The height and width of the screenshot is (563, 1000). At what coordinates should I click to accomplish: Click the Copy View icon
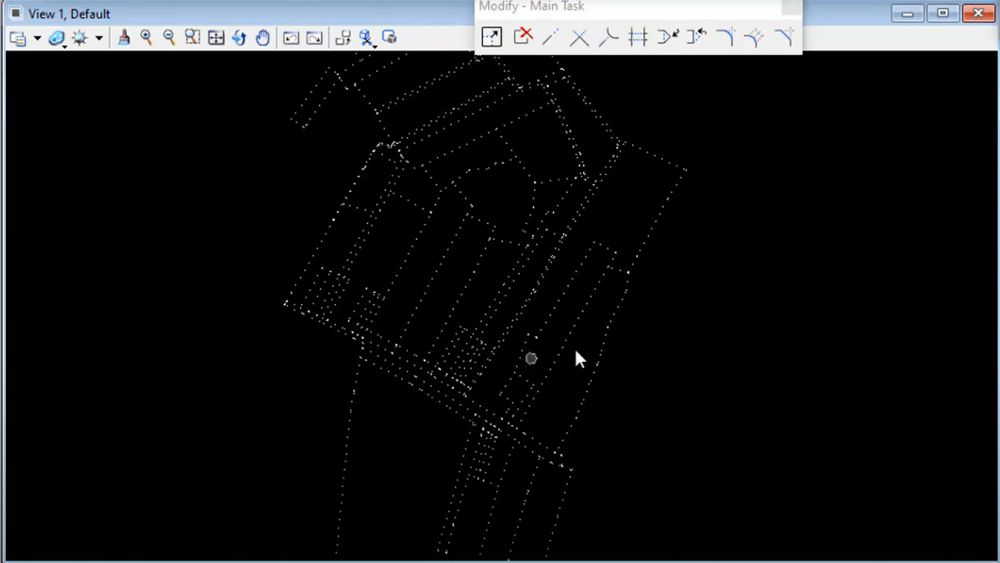pyautogui.click(x=342, y=38)
